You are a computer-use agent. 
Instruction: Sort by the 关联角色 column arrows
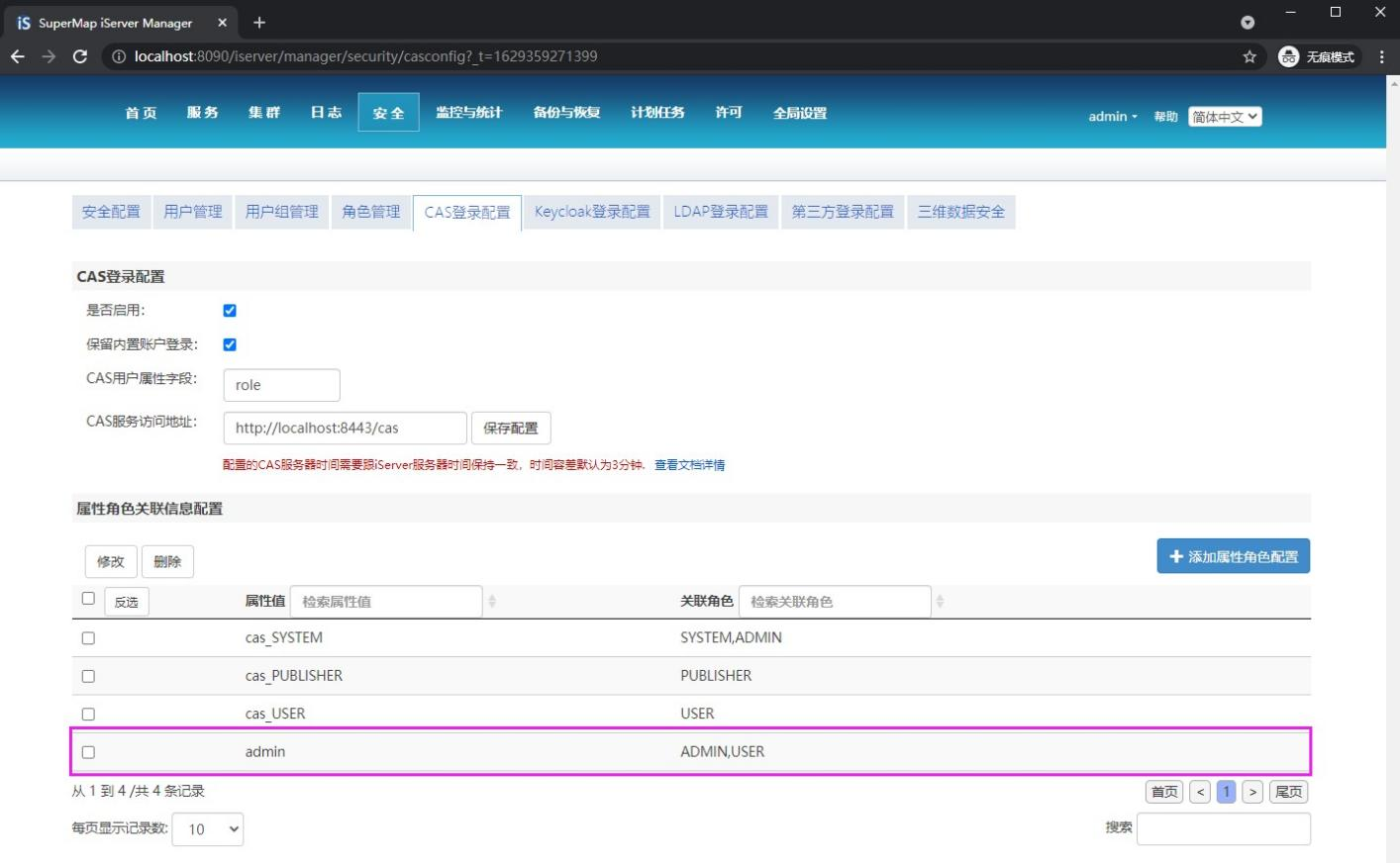pyautogui.click(x=940, y=601)
